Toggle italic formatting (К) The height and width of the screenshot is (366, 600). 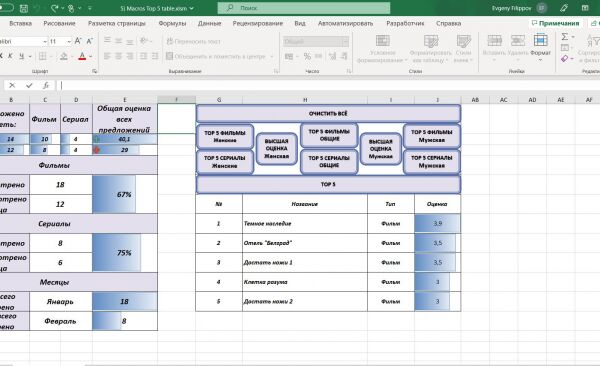pyautogui.click(x=10, y=56)
